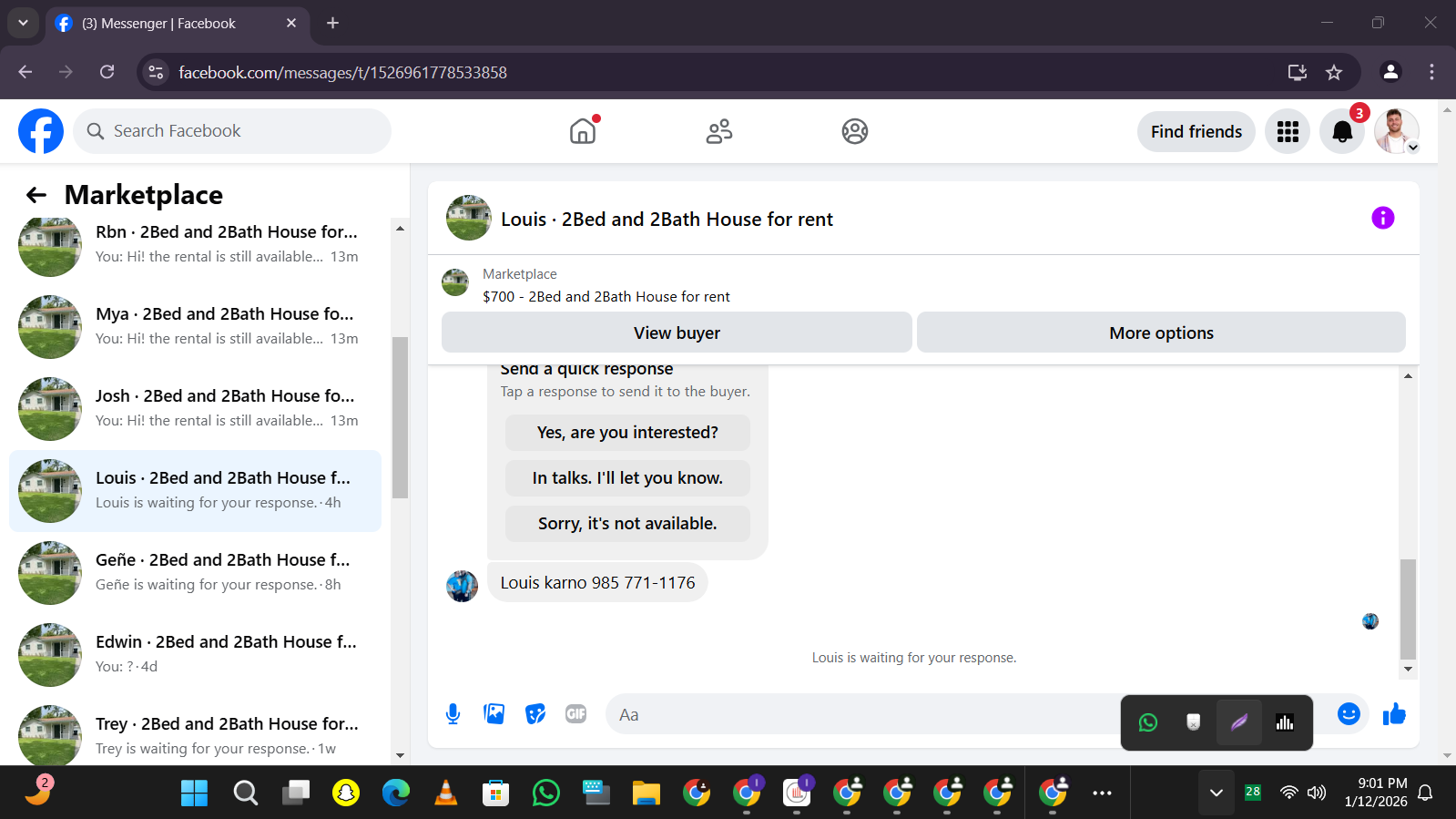The height and width of the screenshot is (819, 1456).
Task: Click '$700 - 2Bed and 2Bath House for rent' listing text
Action: pyautogui.click(x=606, y=296)
